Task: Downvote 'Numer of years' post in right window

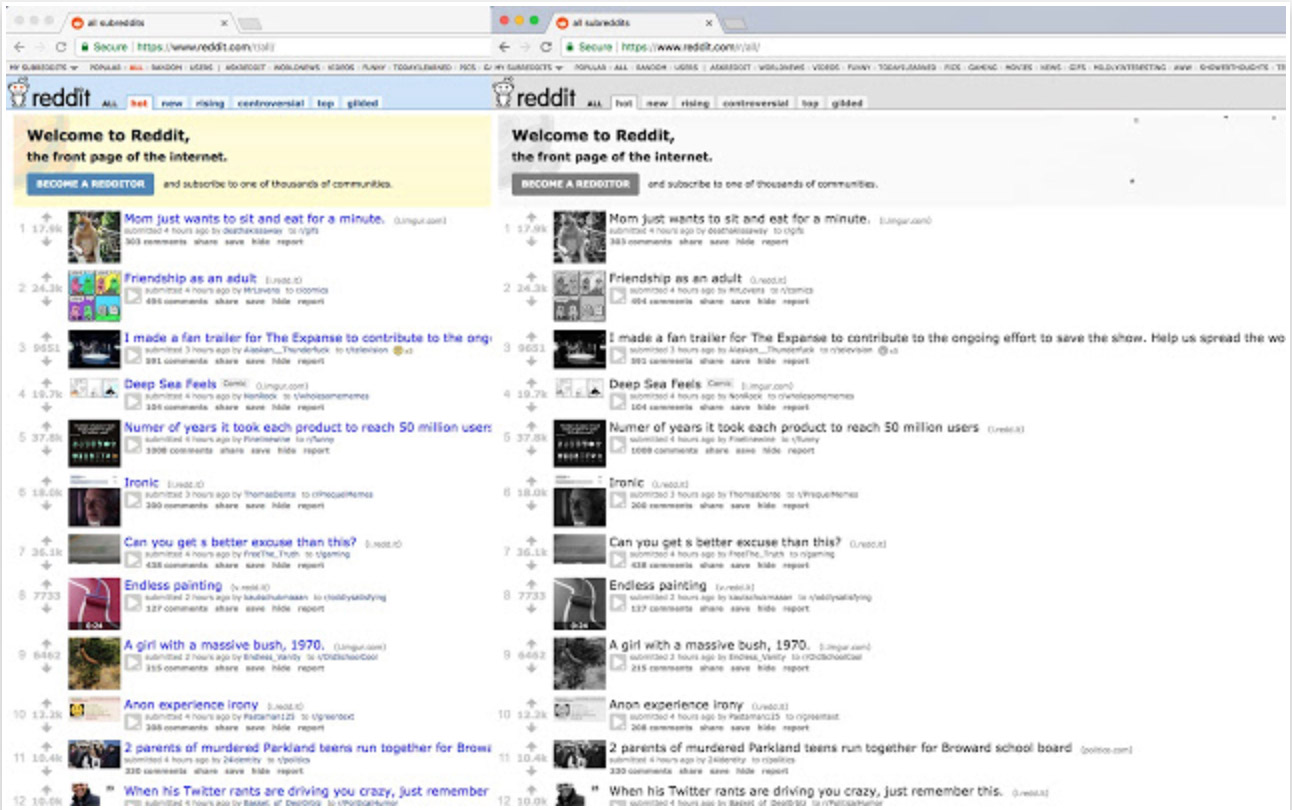Action: [x=531, y=450]
